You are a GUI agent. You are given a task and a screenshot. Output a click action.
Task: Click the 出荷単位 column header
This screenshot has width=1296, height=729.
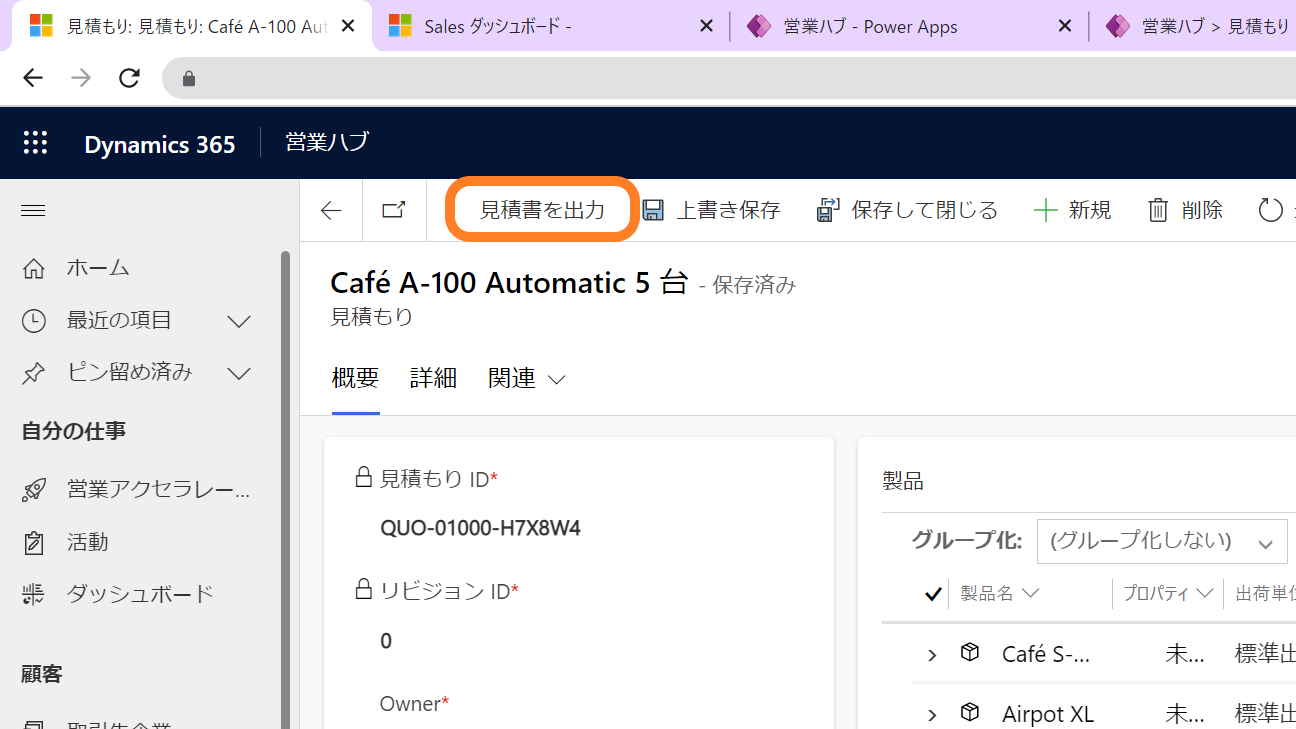coord(1265,593)
